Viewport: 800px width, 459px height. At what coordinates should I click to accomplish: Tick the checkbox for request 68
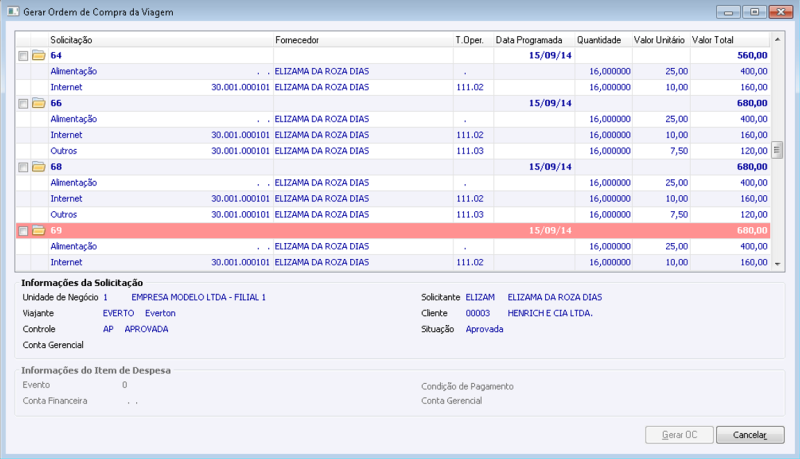23,167
